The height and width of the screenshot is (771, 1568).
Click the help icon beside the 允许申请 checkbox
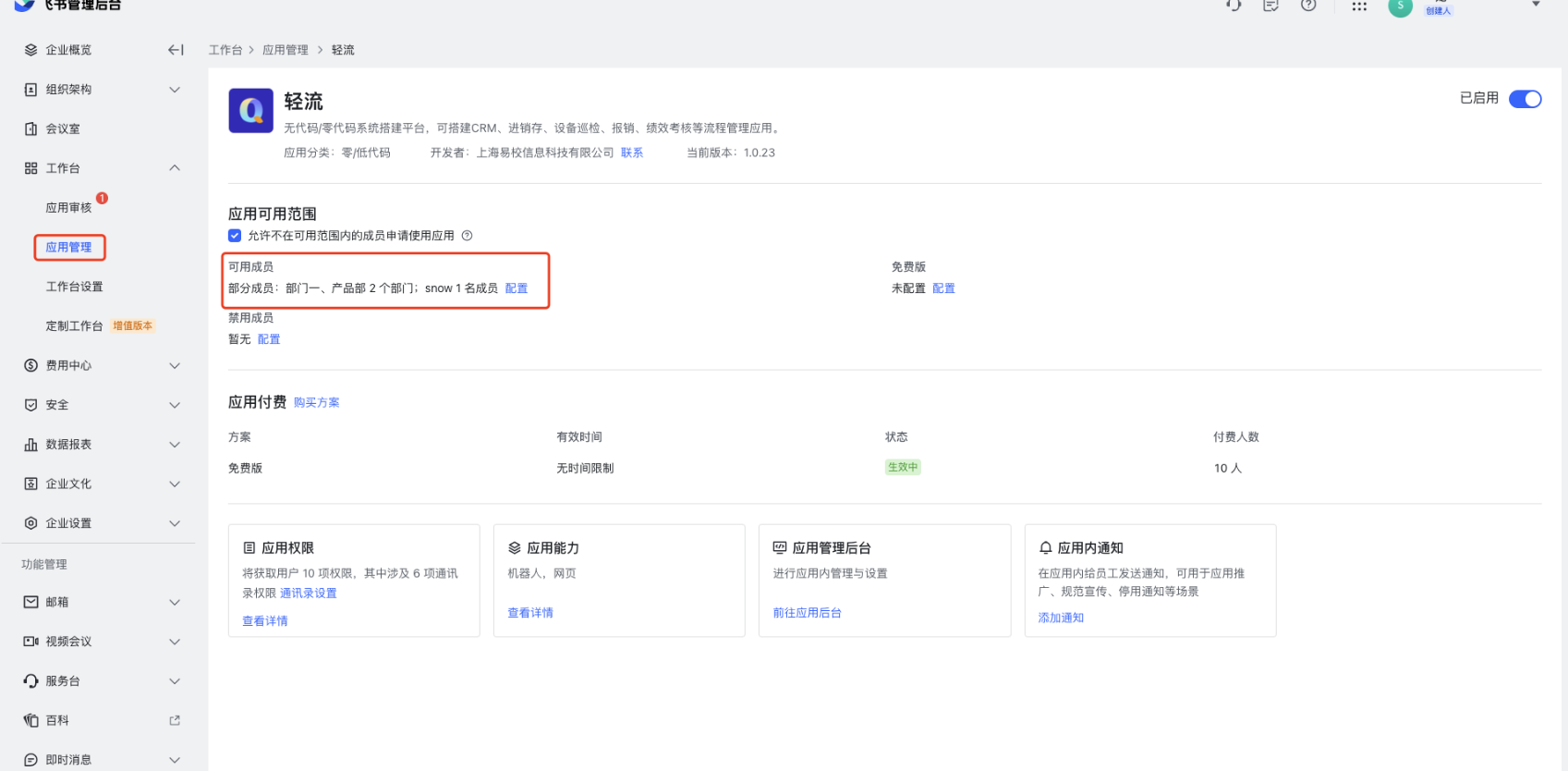pyautogui.click(x=468, y=236)
